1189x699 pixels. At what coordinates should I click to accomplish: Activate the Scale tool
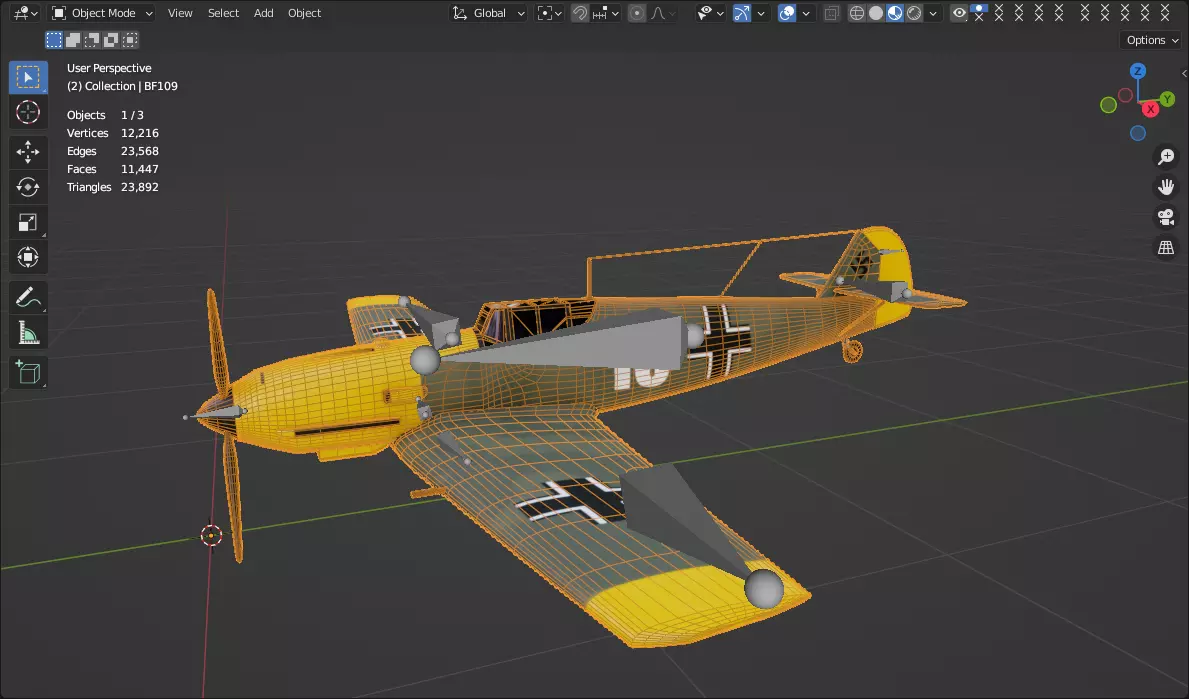pos(28,222)
